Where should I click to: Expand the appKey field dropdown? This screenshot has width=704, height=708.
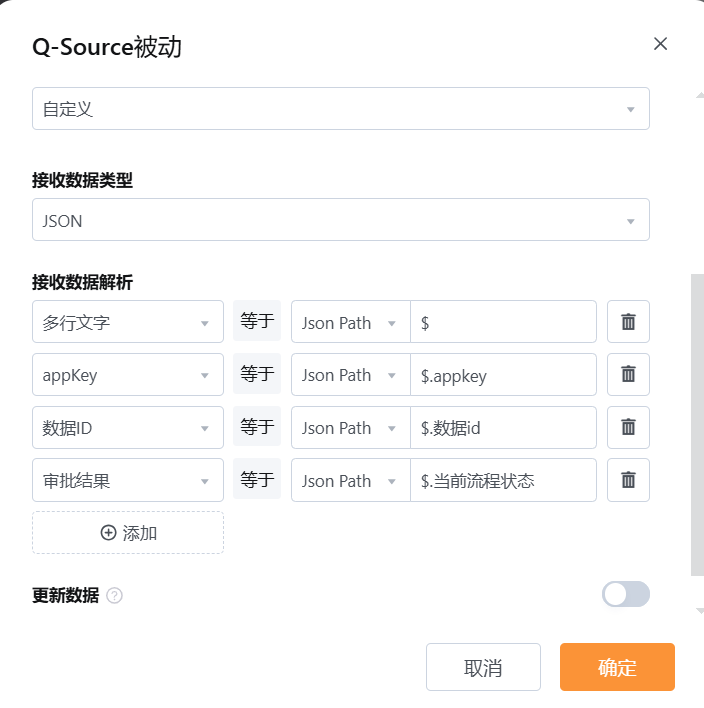pyautogui.click(x=128, y=374)
